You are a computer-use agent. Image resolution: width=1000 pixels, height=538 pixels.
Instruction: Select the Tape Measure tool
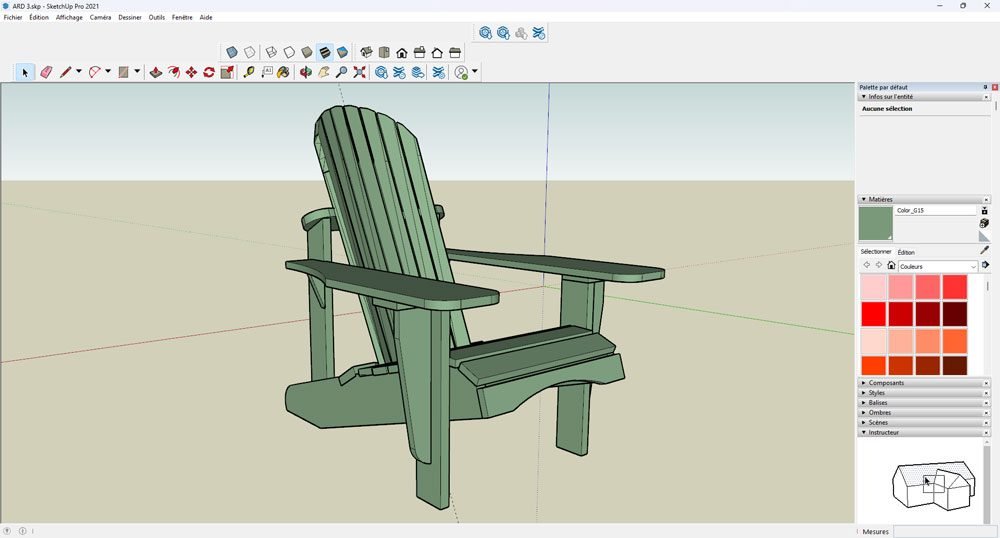tap(248, 73)
